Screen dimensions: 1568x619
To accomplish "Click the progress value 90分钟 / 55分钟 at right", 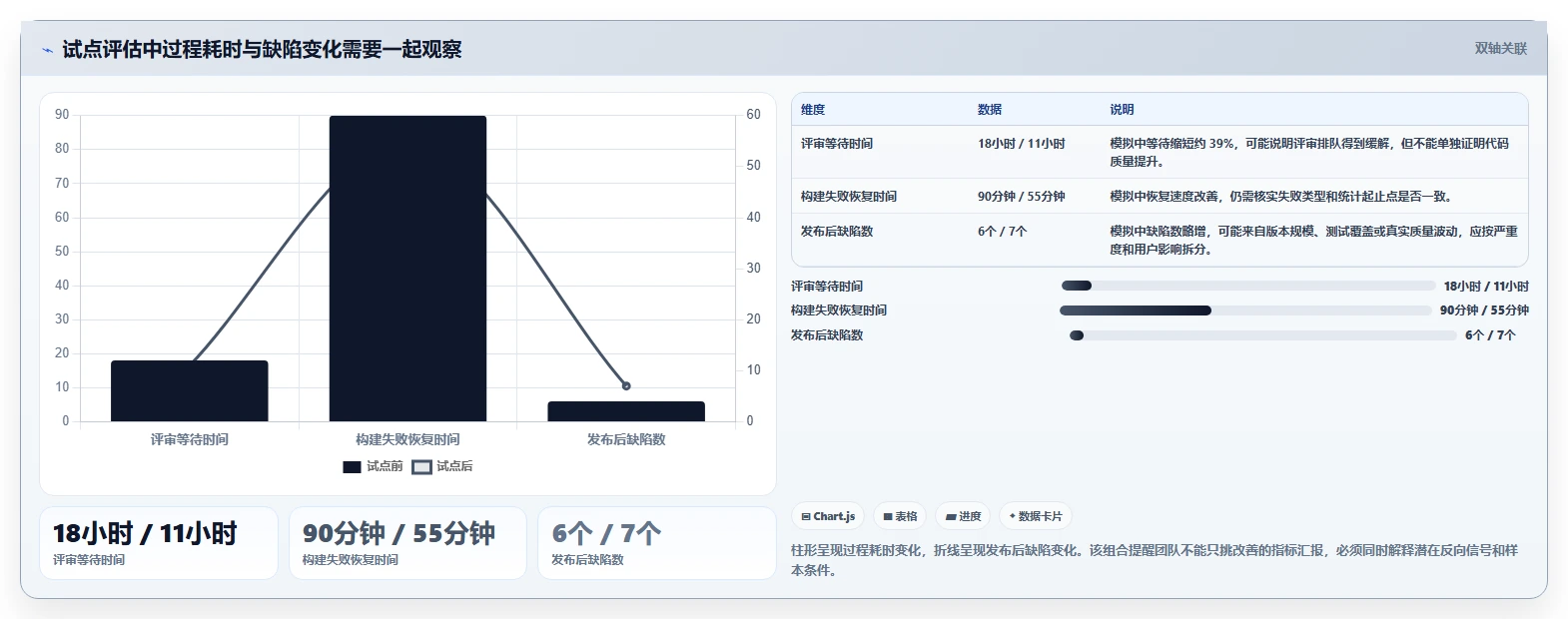I will point(1484,310).
